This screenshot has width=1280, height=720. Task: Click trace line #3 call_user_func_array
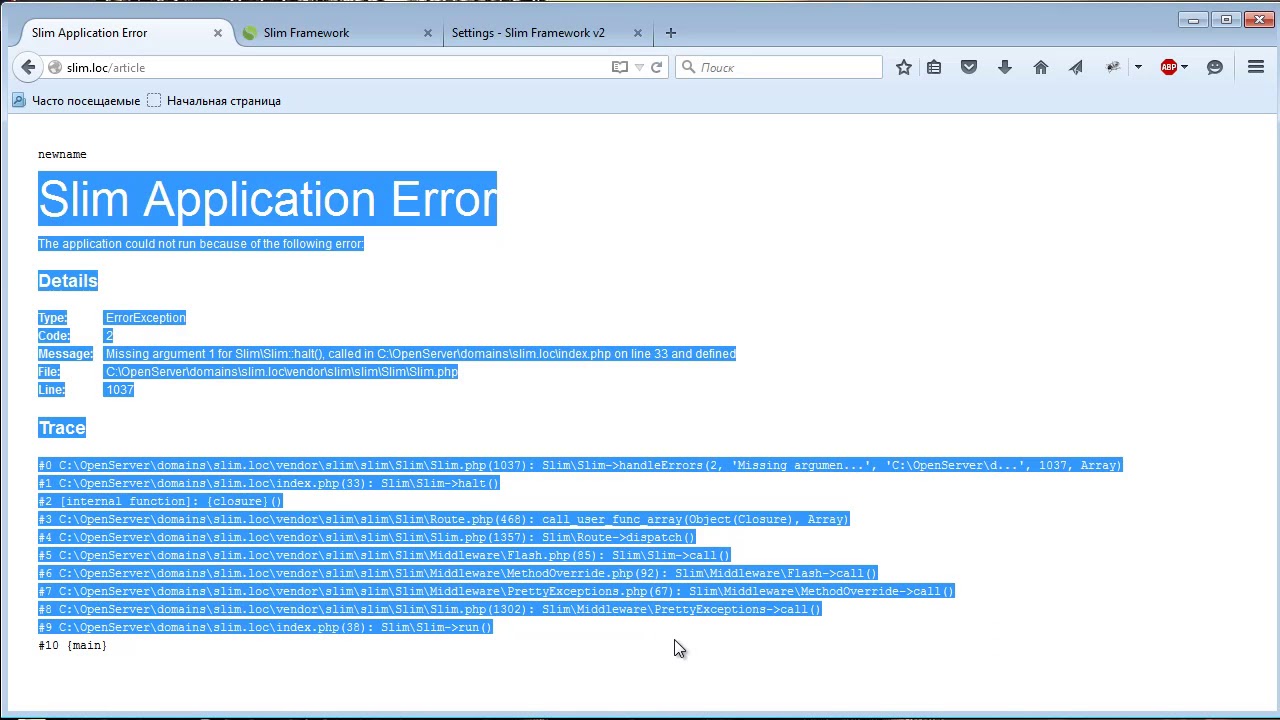point(443,519)
